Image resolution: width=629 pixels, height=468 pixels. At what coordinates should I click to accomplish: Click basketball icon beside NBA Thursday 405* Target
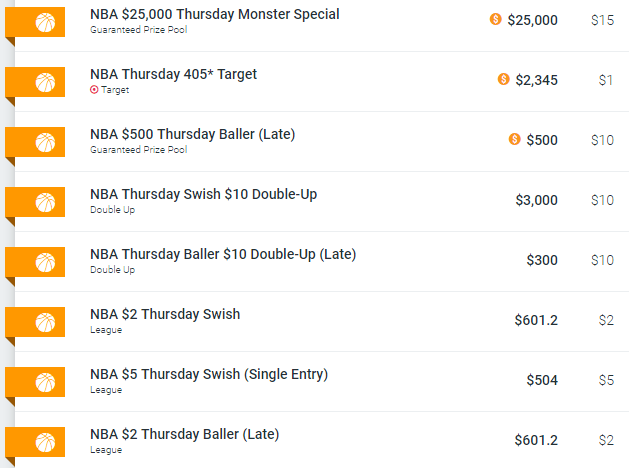[45, 81]
